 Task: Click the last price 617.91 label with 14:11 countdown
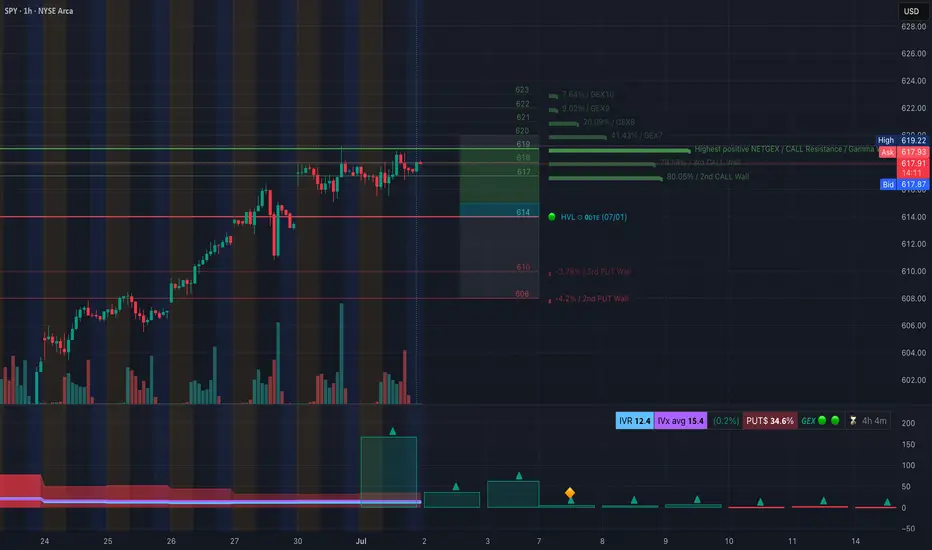912,168
